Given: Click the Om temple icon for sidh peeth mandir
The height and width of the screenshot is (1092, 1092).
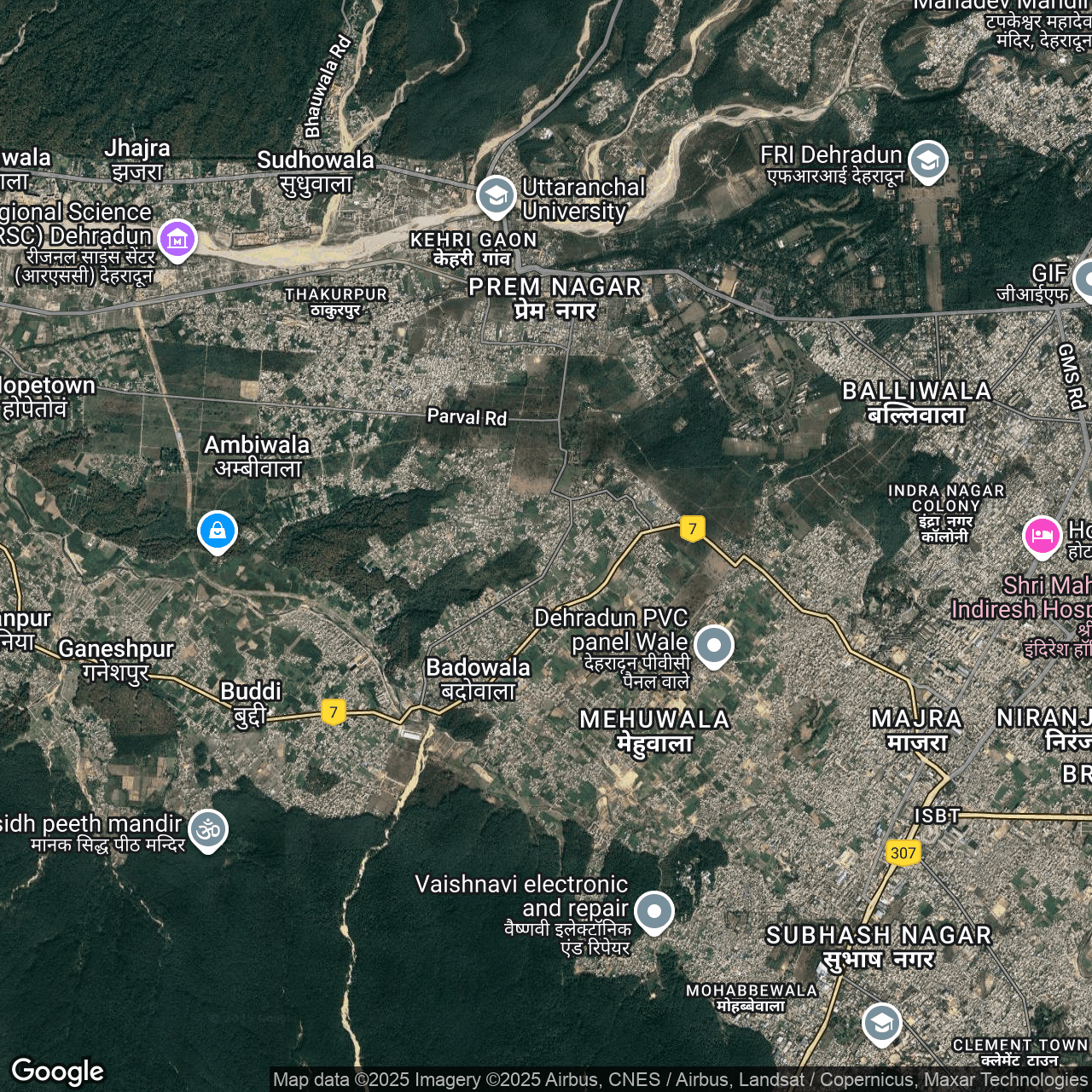Looking at the screenshot, I should click(208, 829).
